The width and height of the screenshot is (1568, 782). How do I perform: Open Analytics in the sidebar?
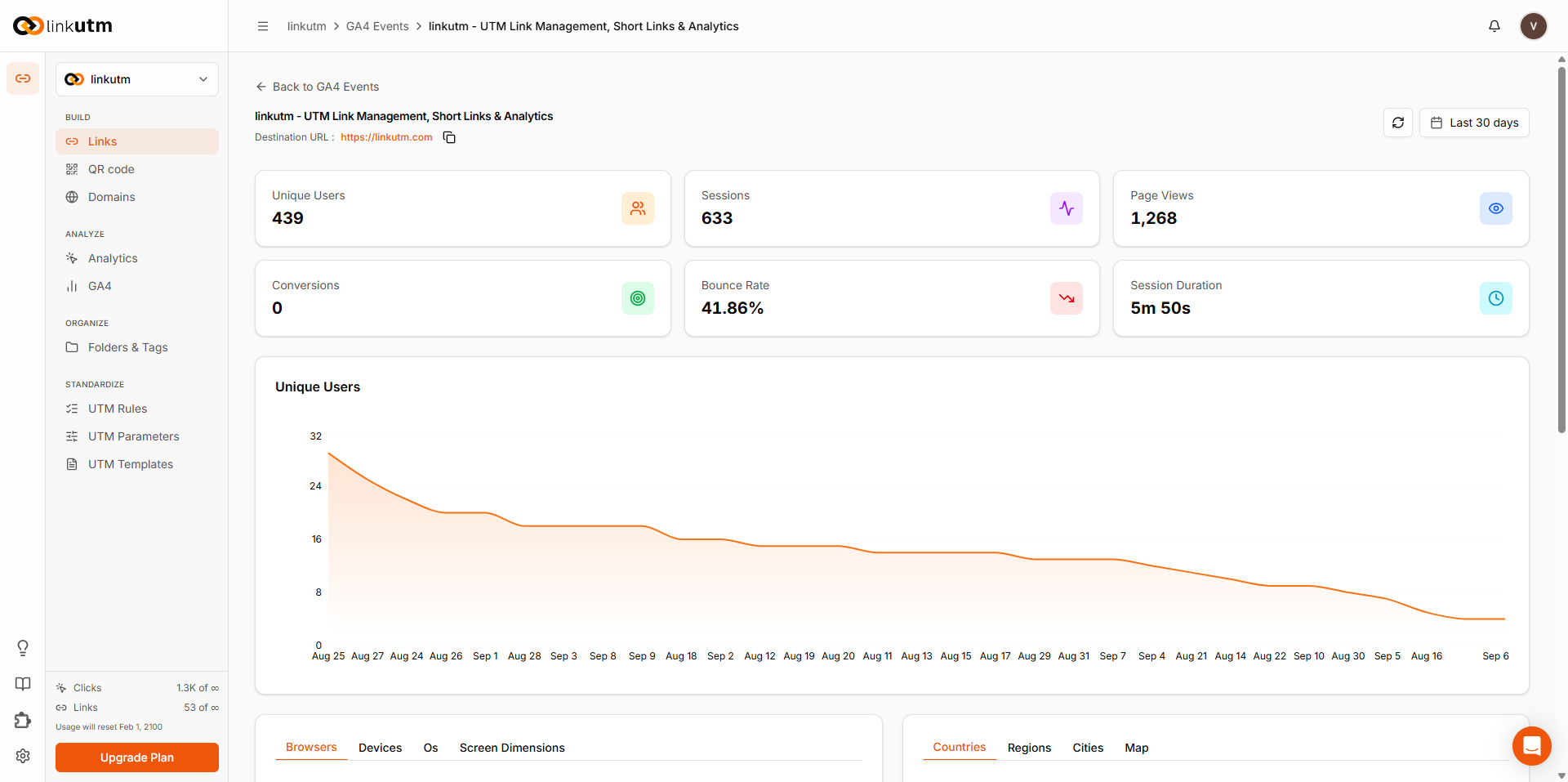pos(137,258)
